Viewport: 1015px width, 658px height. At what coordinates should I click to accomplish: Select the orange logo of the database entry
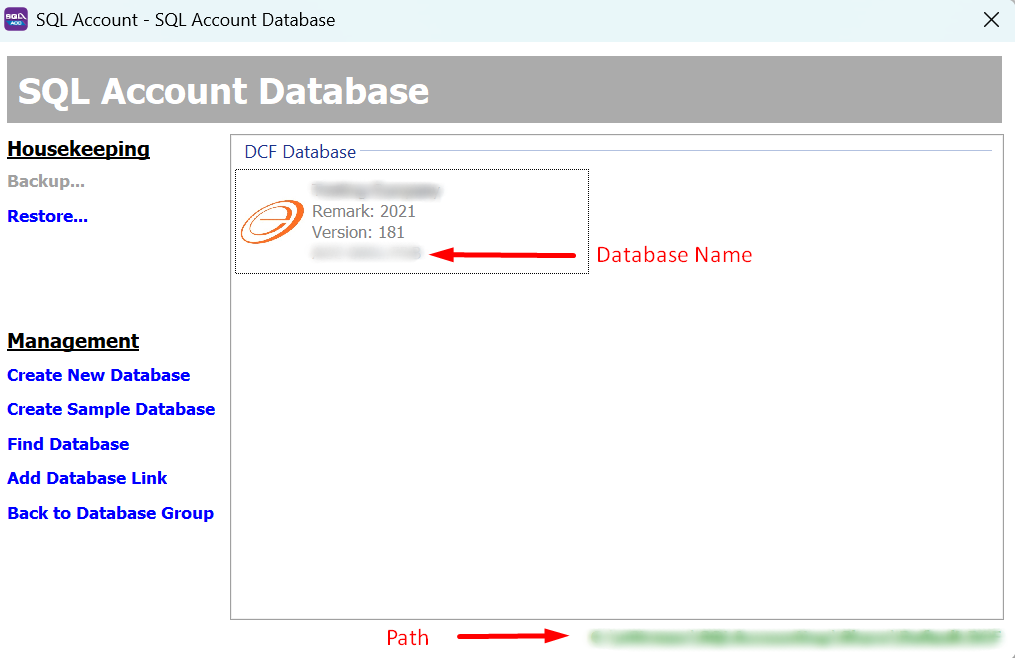click(x=272, y=221)
